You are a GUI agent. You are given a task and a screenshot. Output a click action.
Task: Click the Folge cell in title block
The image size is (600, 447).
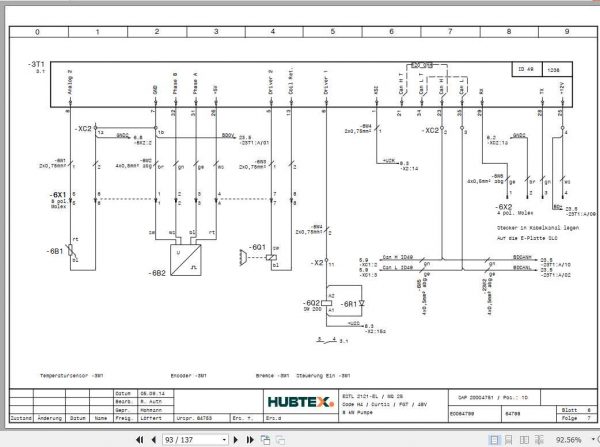576,418
